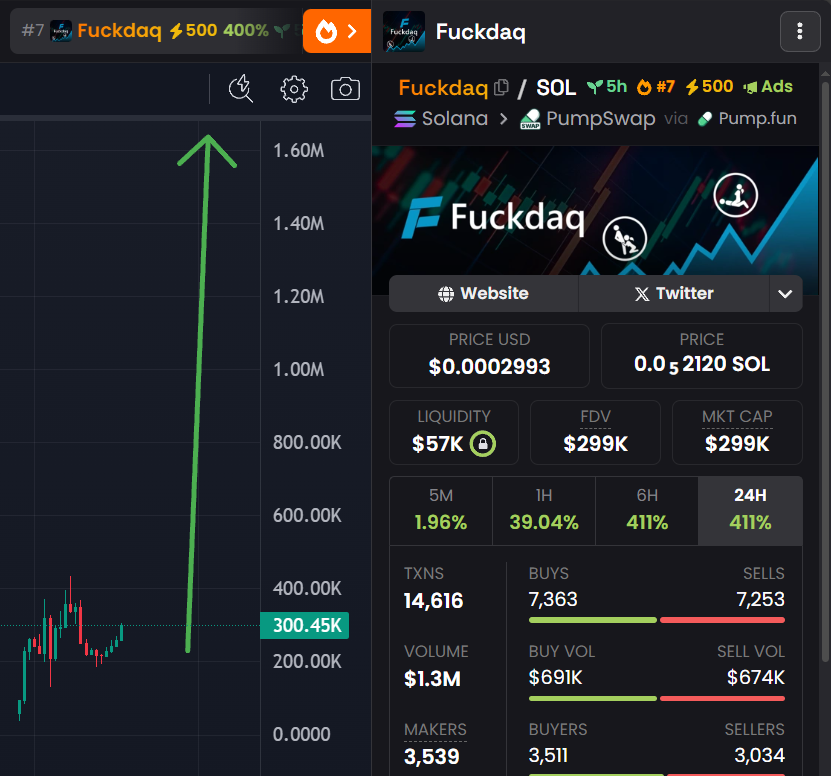The height and width of the screenshot is (776, 831).
Task: Open chart settings gear icon
Action: click(x=294, y=89)
